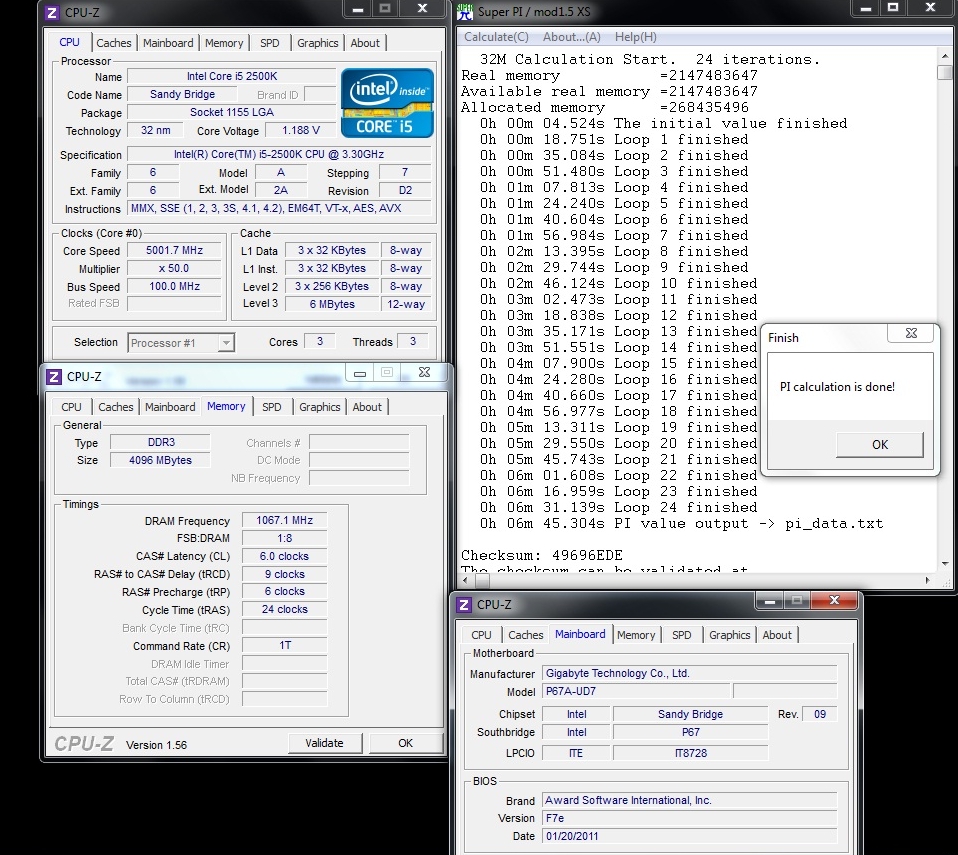Click OK in the PI calculation Finish dialog
The image size is (958, 855).
pyautogui.click(x=880, y=444)
